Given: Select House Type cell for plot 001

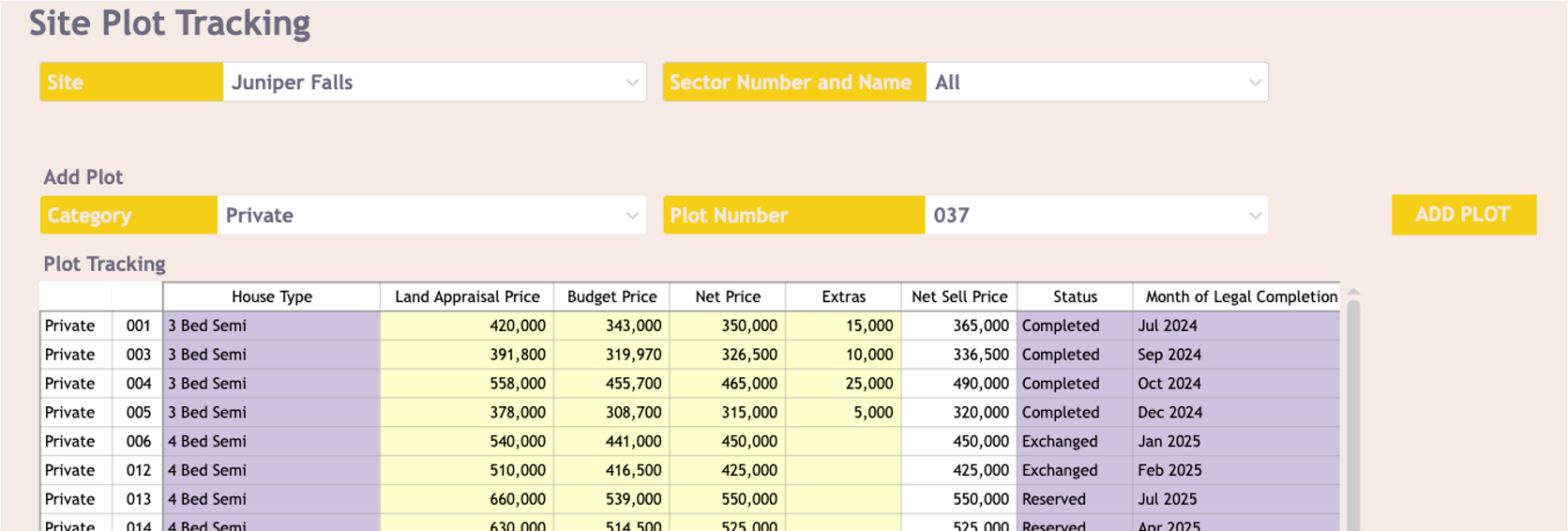Looking at the screenshot, I should tap(272, 326).
